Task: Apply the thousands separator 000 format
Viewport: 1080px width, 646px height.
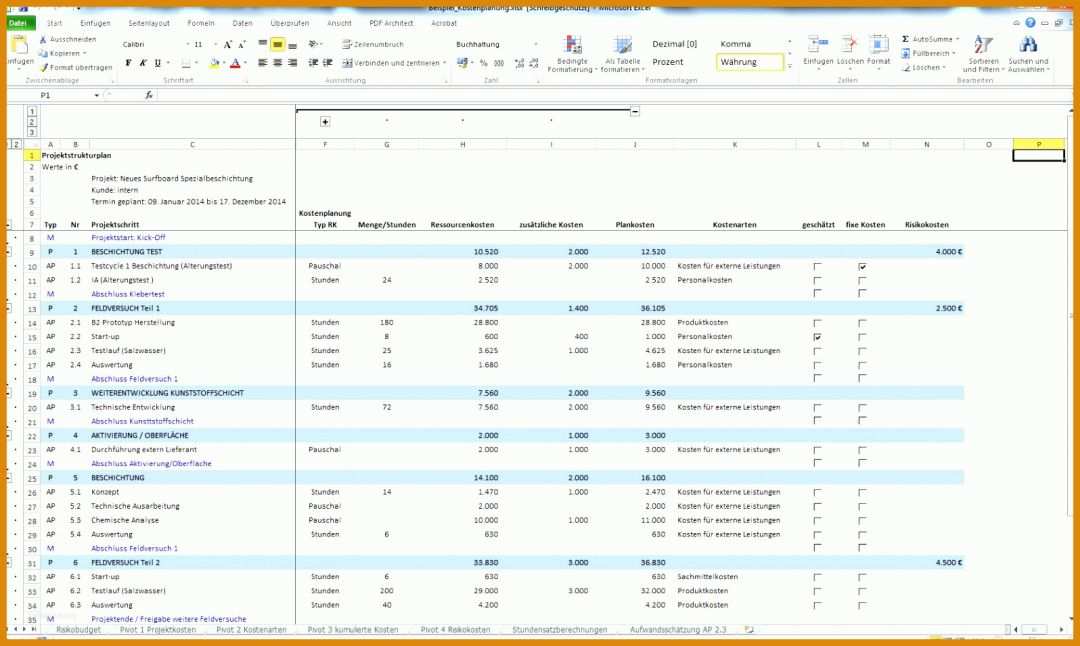Action: [x=499, y=63]
